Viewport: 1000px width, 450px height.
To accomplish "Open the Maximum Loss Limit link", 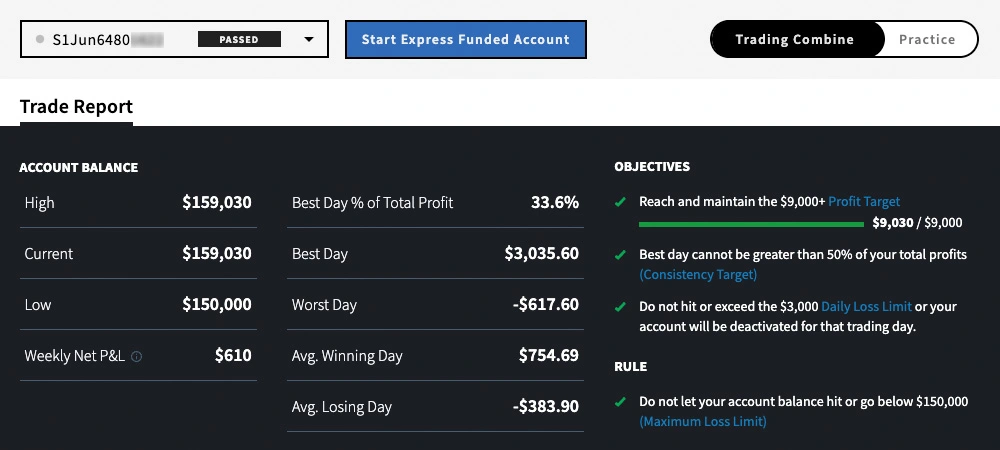I will (703, 422).
